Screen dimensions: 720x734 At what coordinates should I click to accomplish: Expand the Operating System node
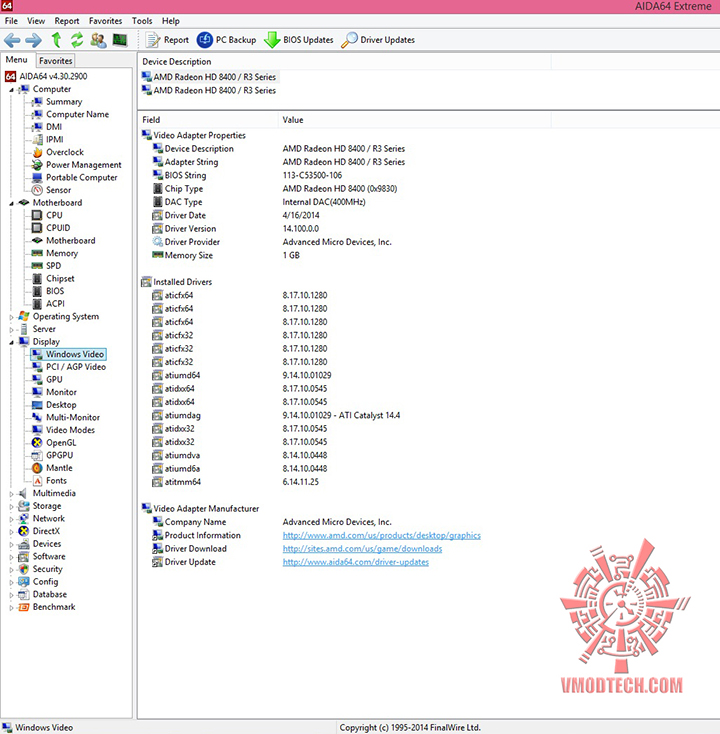[x=12, y=317]
